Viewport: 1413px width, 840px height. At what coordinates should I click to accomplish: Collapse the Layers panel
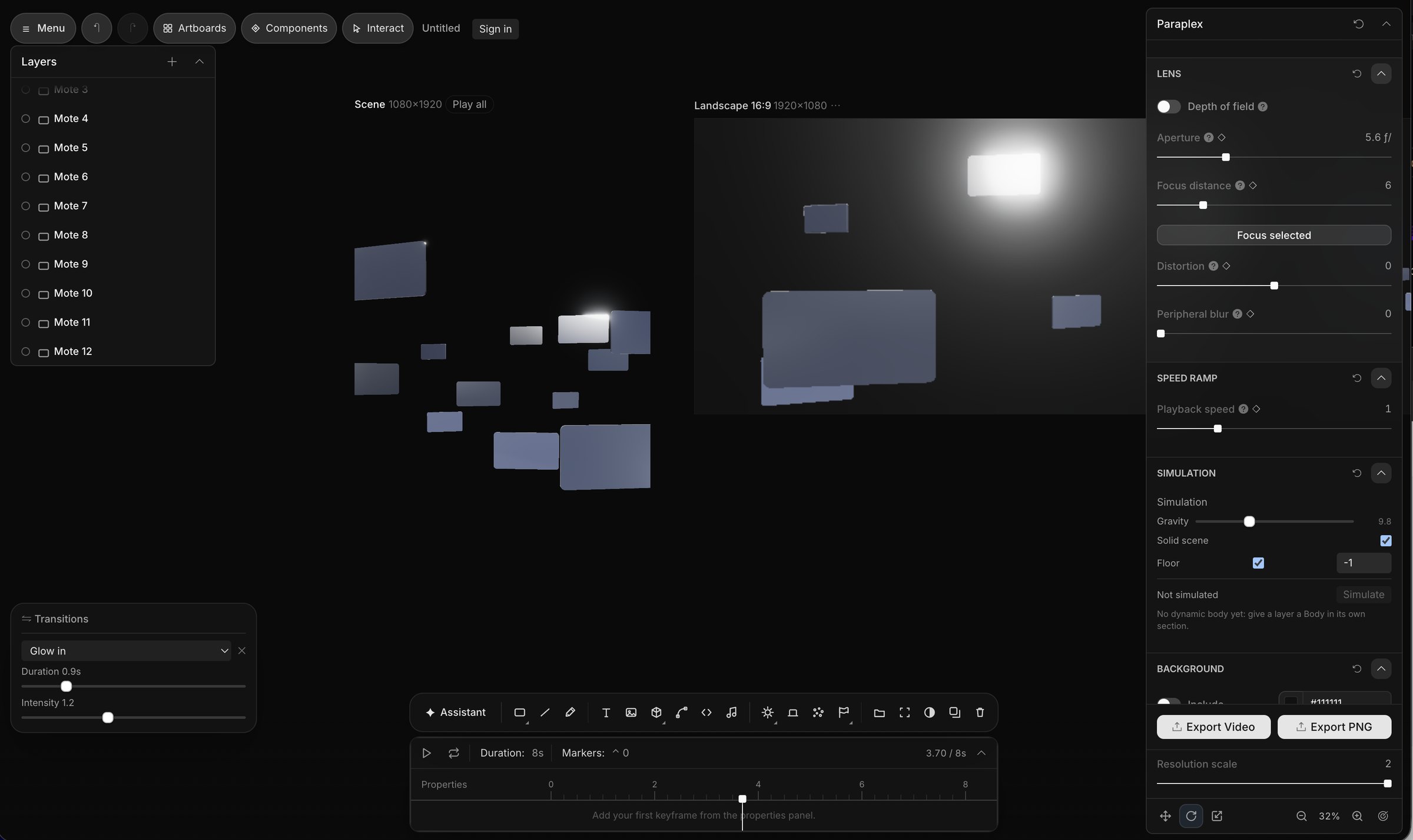tap(200, 62)
